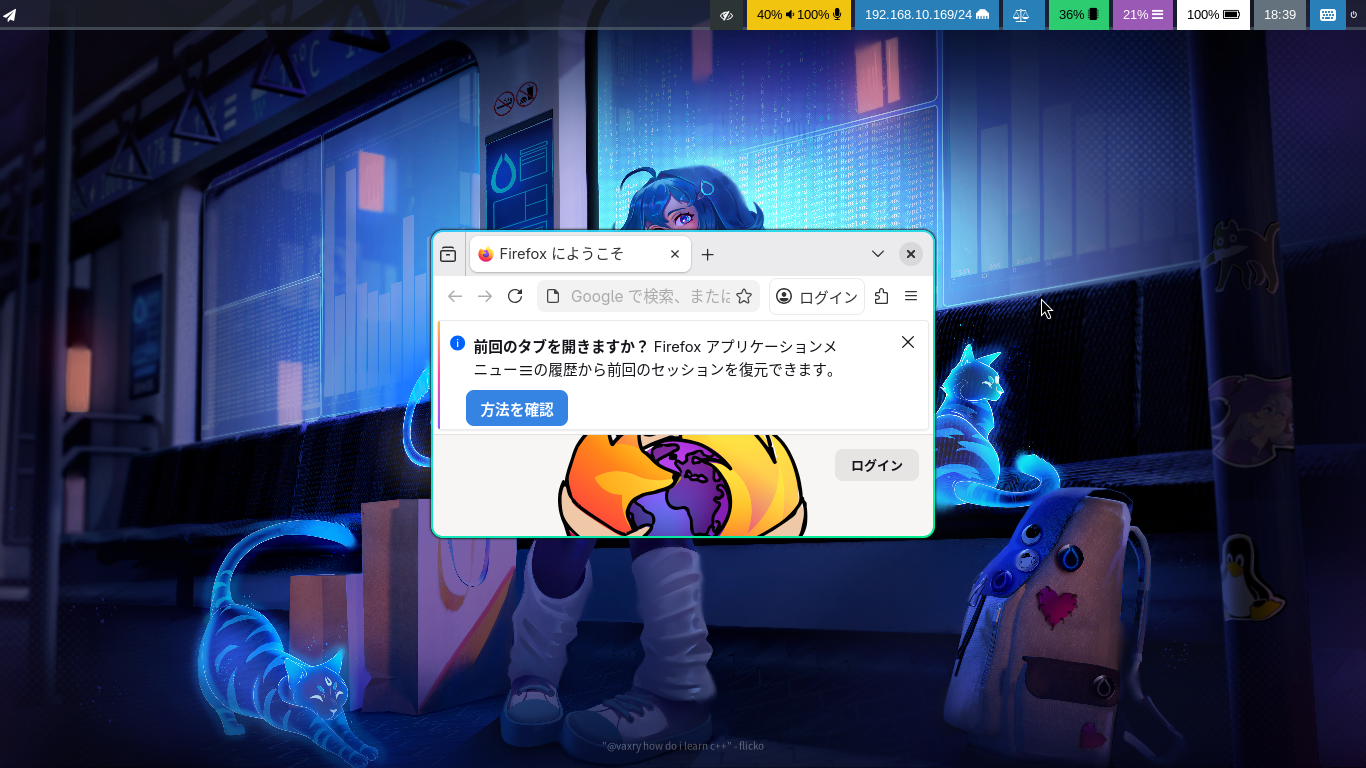Open a new tab with the plus button

pyautogui.click(x=707, y=254)
